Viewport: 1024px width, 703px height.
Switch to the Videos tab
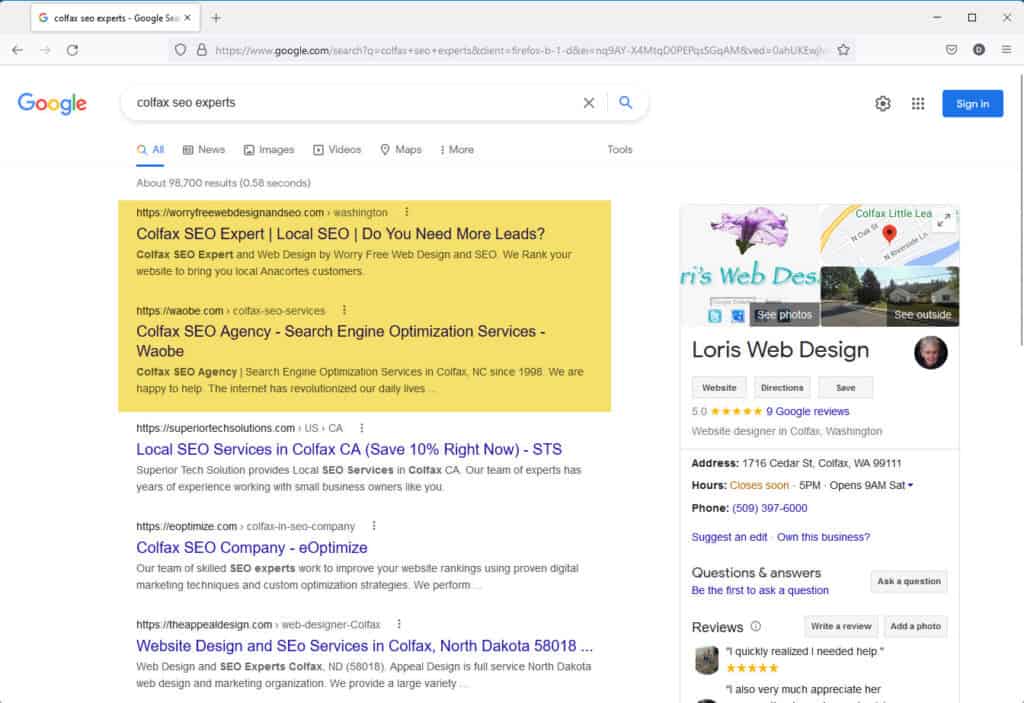[x=337, y=150]
